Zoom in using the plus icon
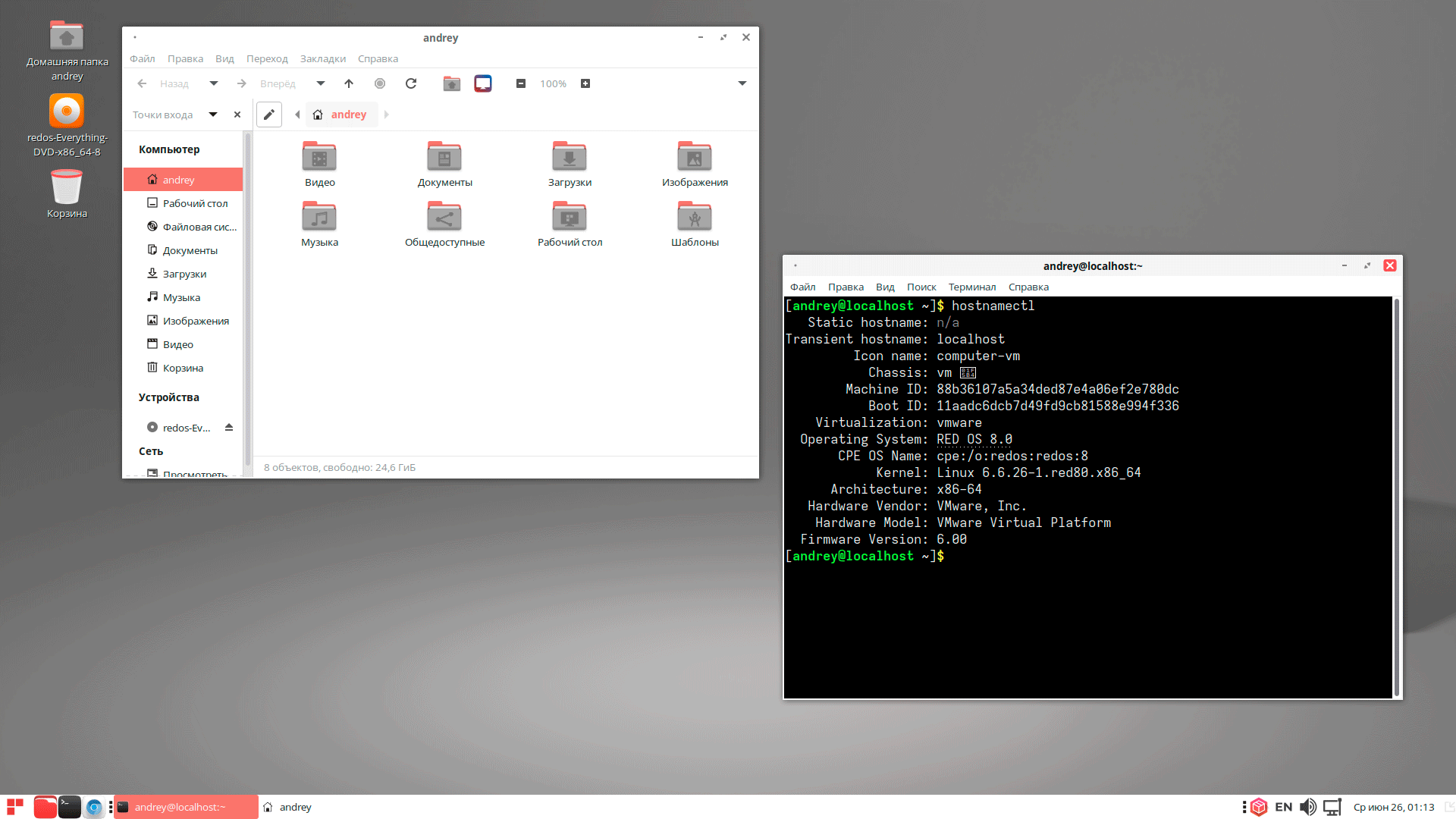This screenshot has width=1456, height=819. [x=585, y=83]
